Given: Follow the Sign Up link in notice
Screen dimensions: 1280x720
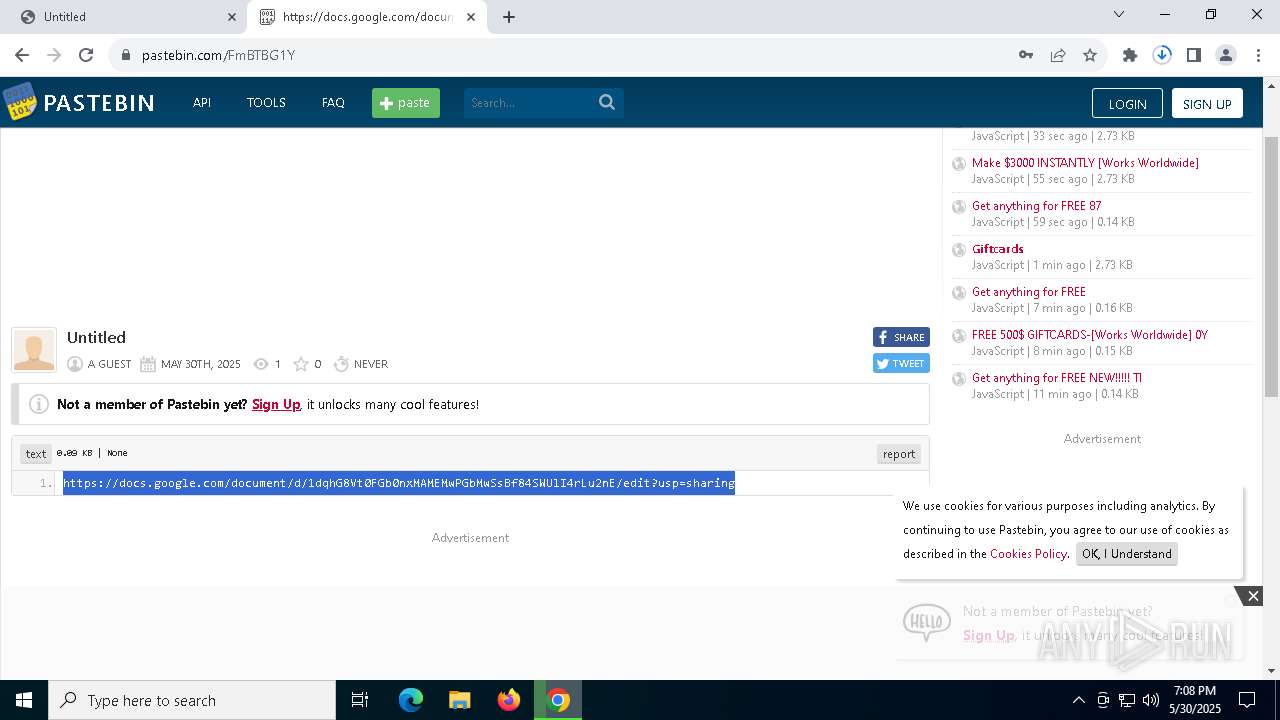Looking at the screenshot, I should coord(276,405).
